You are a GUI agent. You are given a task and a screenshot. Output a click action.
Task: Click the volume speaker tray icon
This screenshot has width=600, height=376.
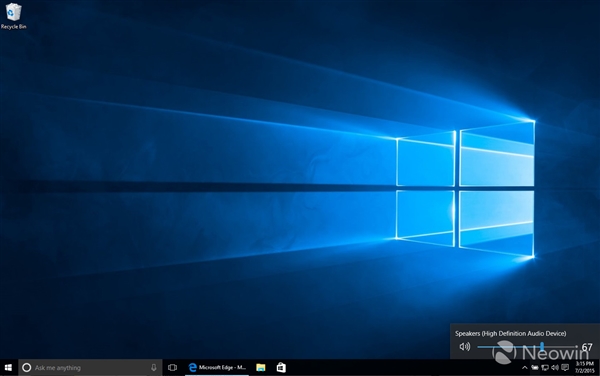555,368
